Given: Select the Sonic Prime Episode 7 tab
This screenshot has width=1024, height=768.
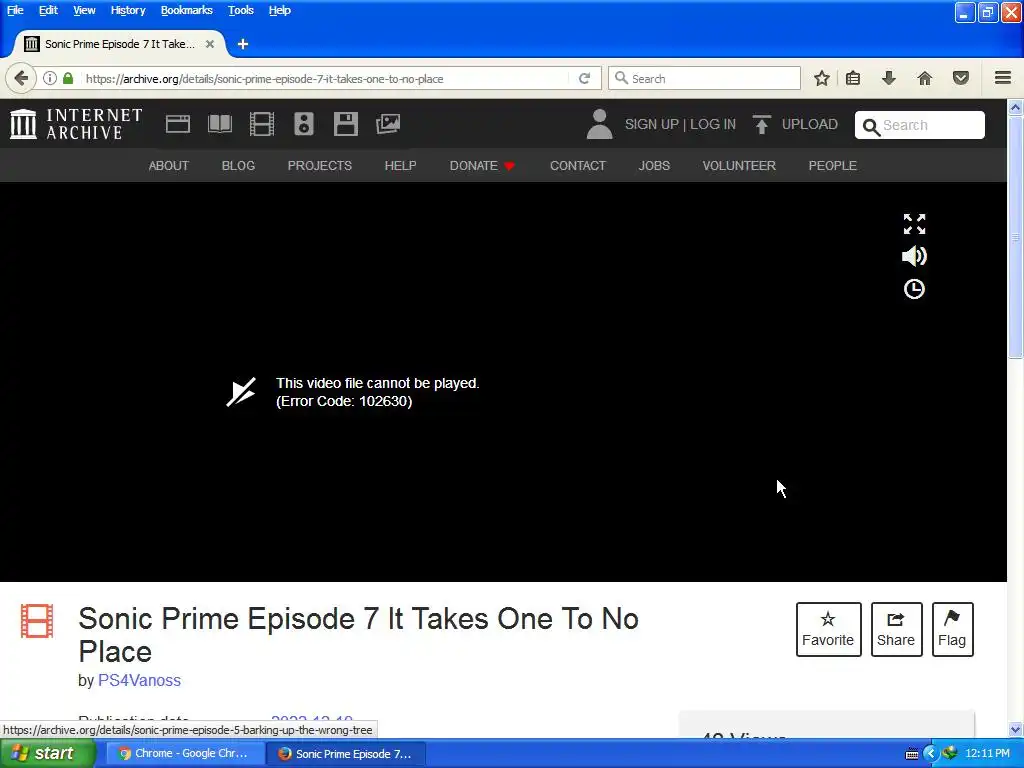Looking at the screenshot, I should pos(120,44).
